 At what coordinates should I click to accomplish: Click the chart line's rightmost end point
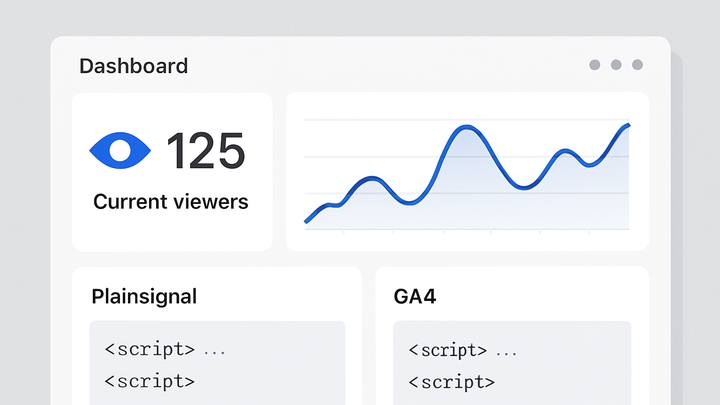pos(628,125)
